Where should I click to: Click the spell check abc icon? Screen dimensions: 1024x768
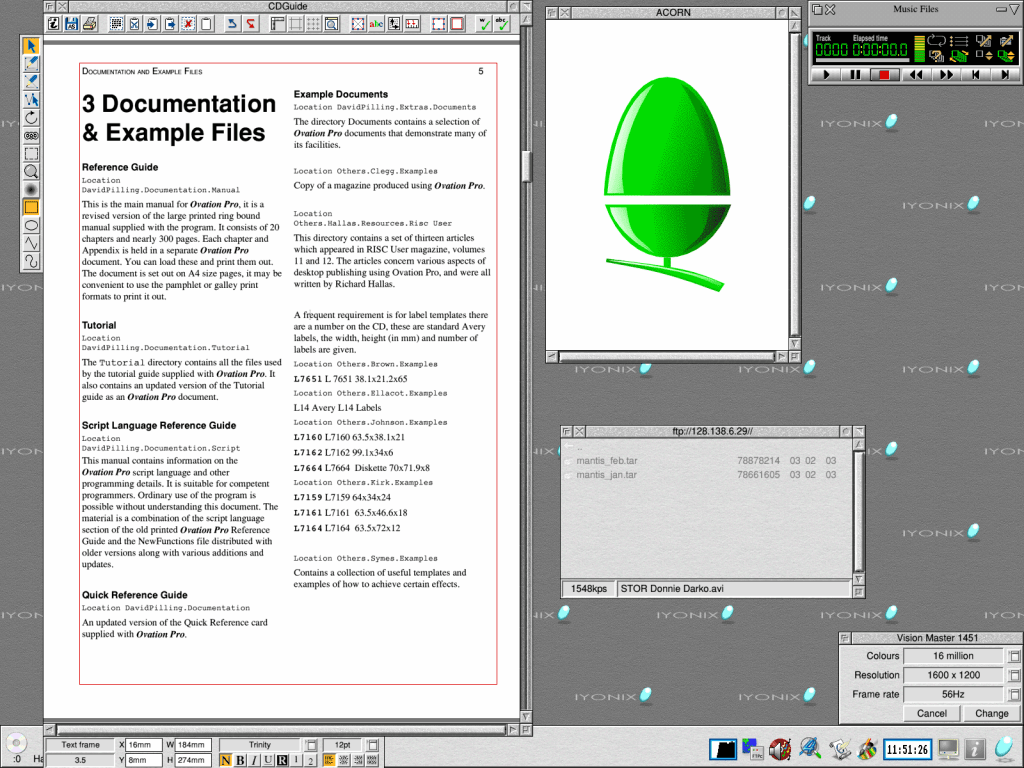[503, 23]
